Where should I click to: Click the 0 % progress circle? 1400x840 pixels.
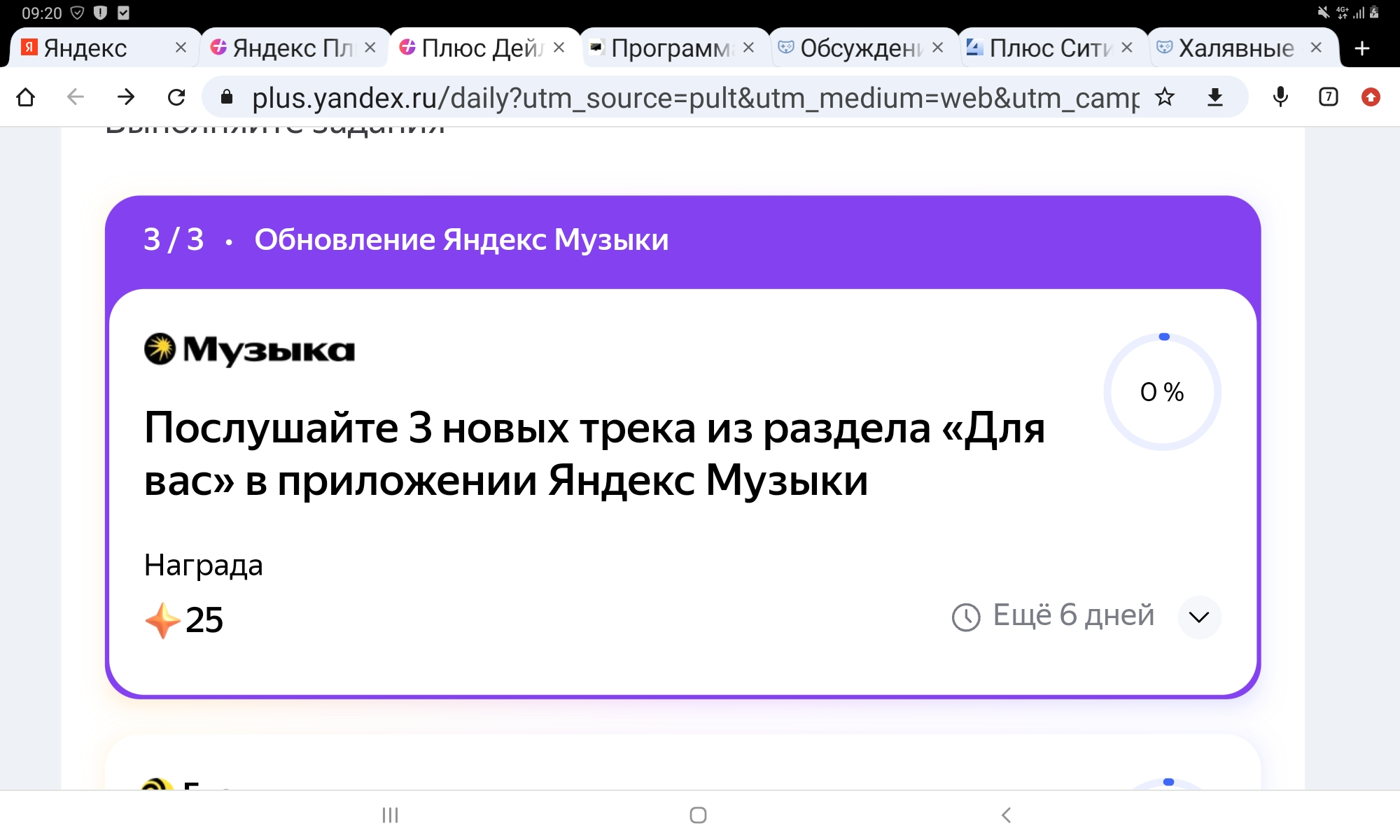coord(1163,392)
